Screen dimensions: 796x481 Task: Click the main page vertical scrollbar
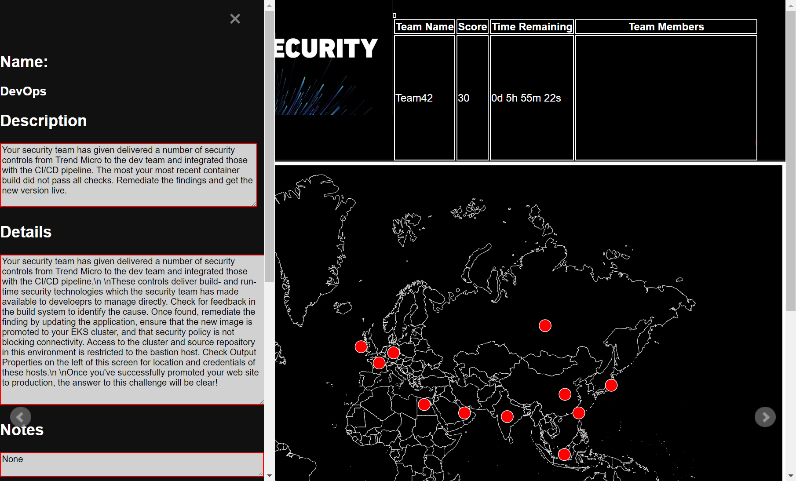point(791,160)
